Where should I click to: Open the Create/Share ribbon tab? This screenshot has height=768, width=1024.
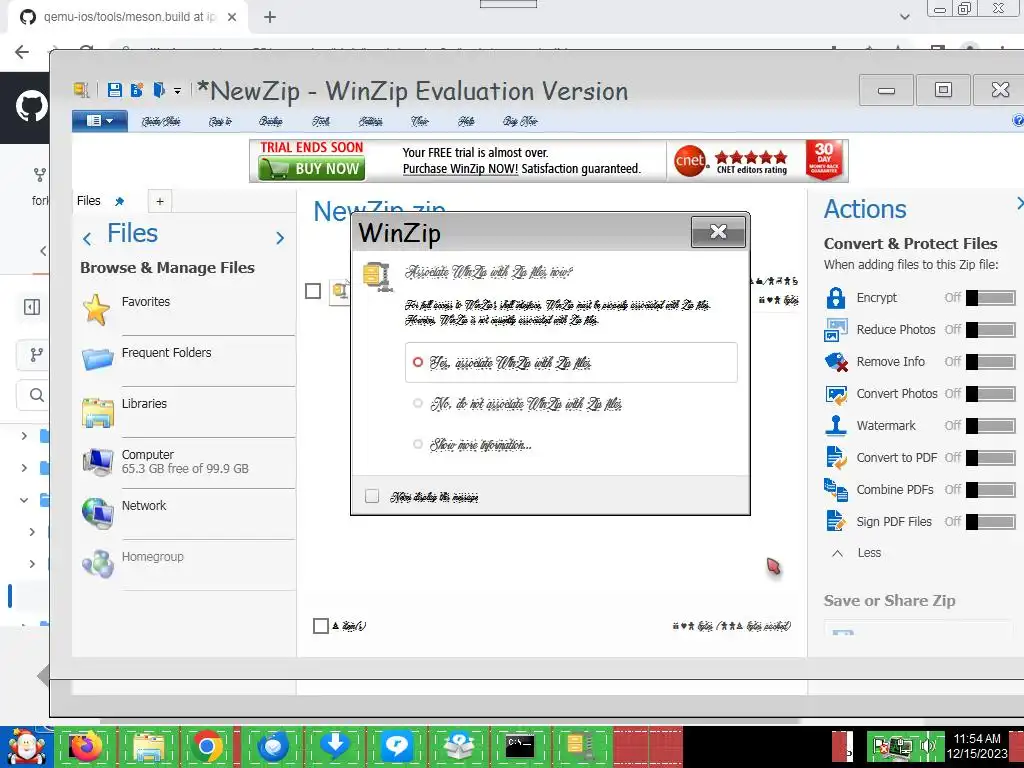coord(161,121)
